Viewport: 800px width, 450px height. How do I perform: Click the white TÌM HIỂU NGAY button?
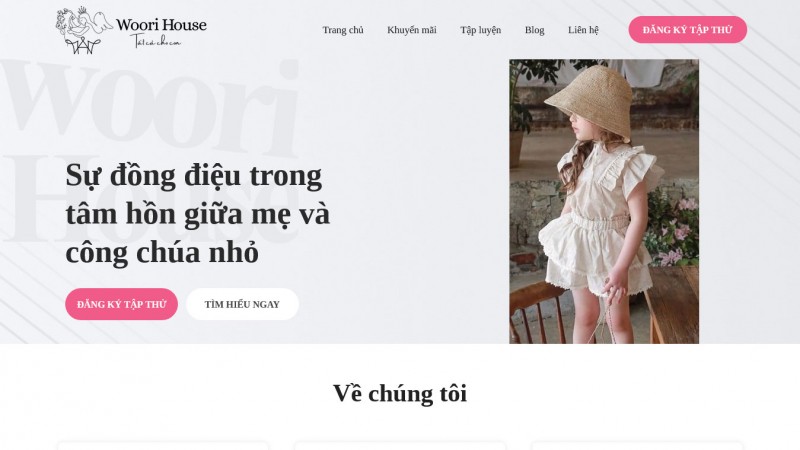242,304
